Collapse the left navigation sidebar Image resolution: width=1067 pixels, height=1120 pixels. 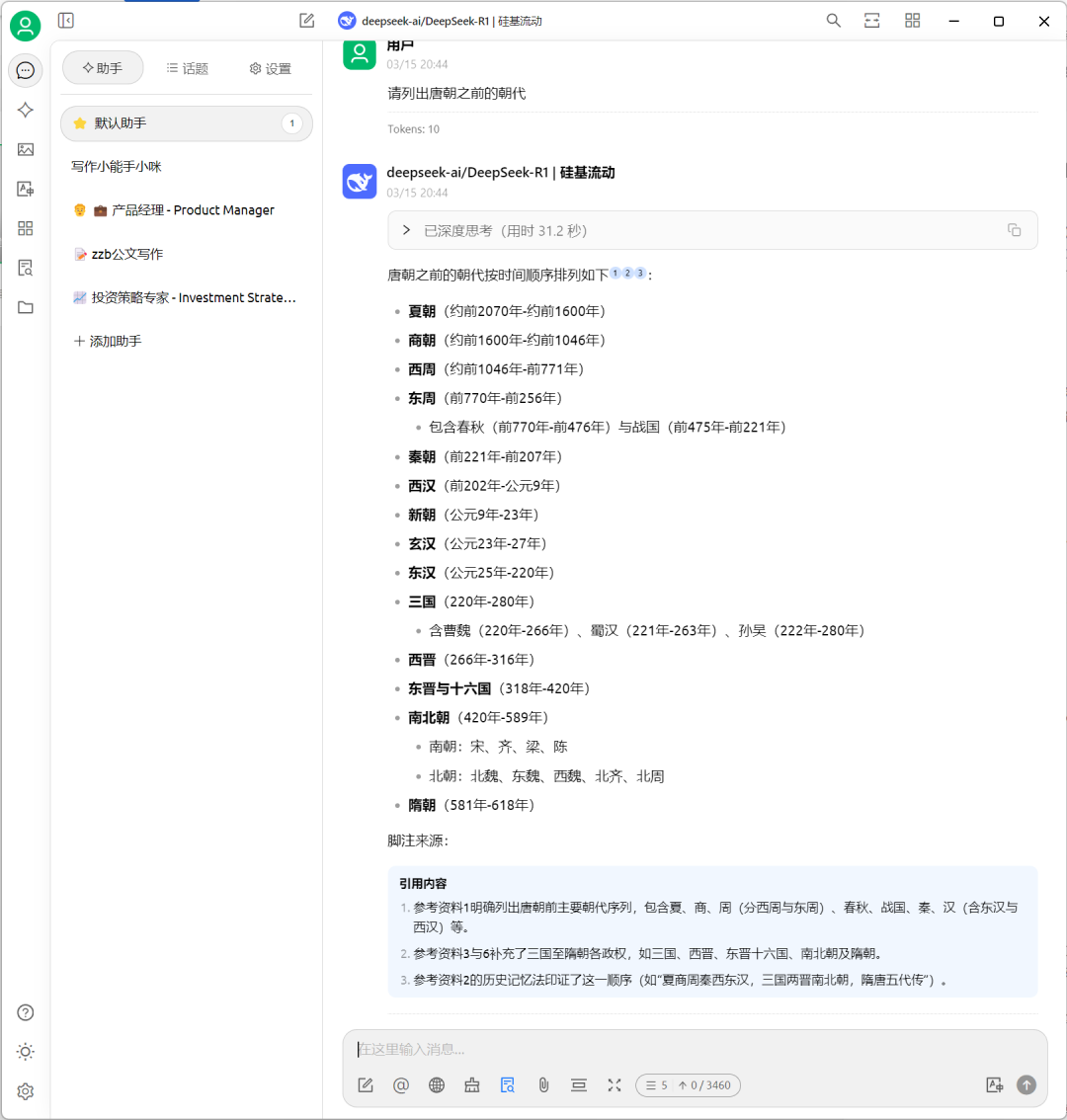point(65,20)
